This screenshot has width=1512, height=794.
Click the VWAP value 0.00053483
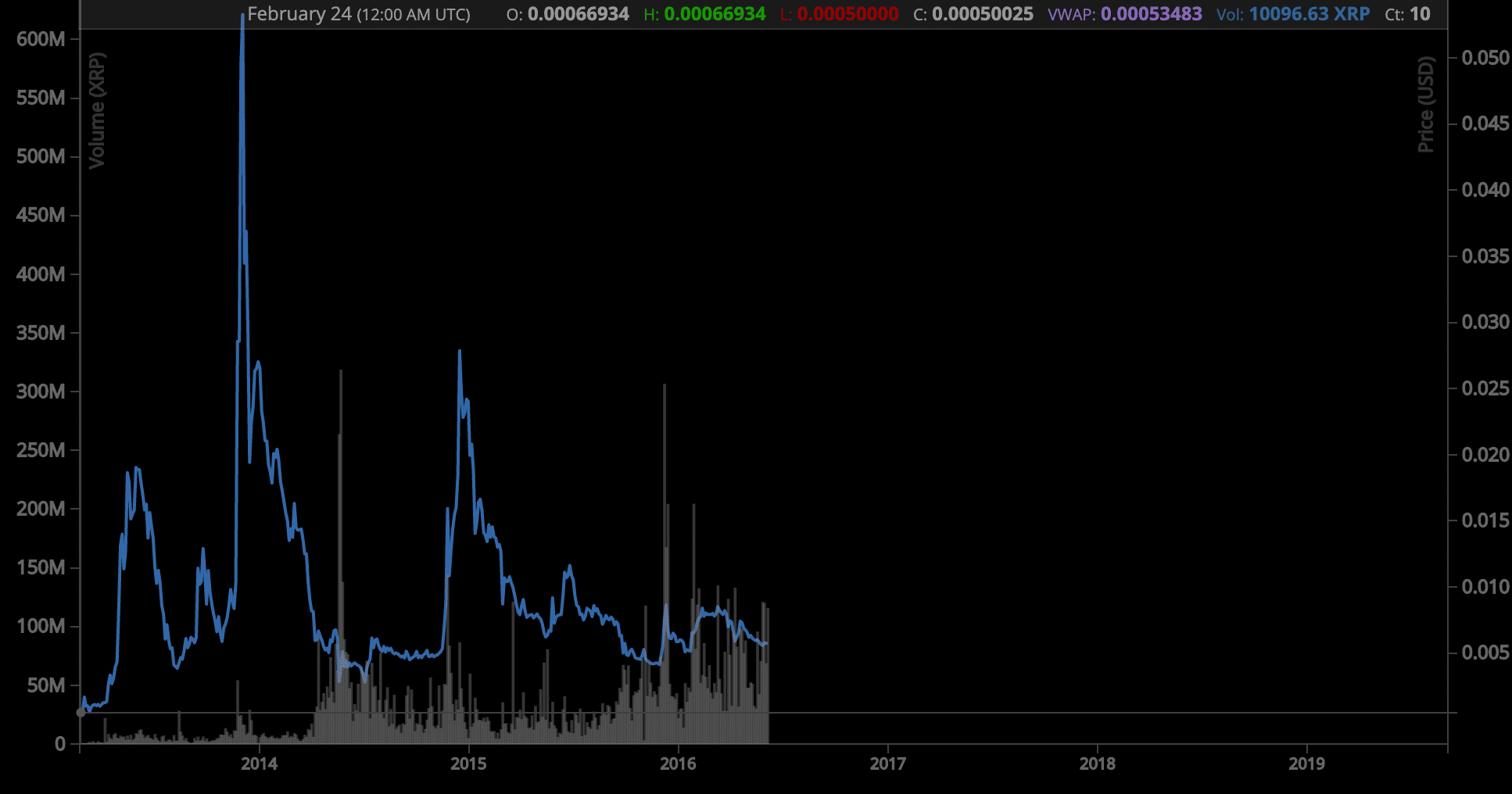tap(1152, 14)
